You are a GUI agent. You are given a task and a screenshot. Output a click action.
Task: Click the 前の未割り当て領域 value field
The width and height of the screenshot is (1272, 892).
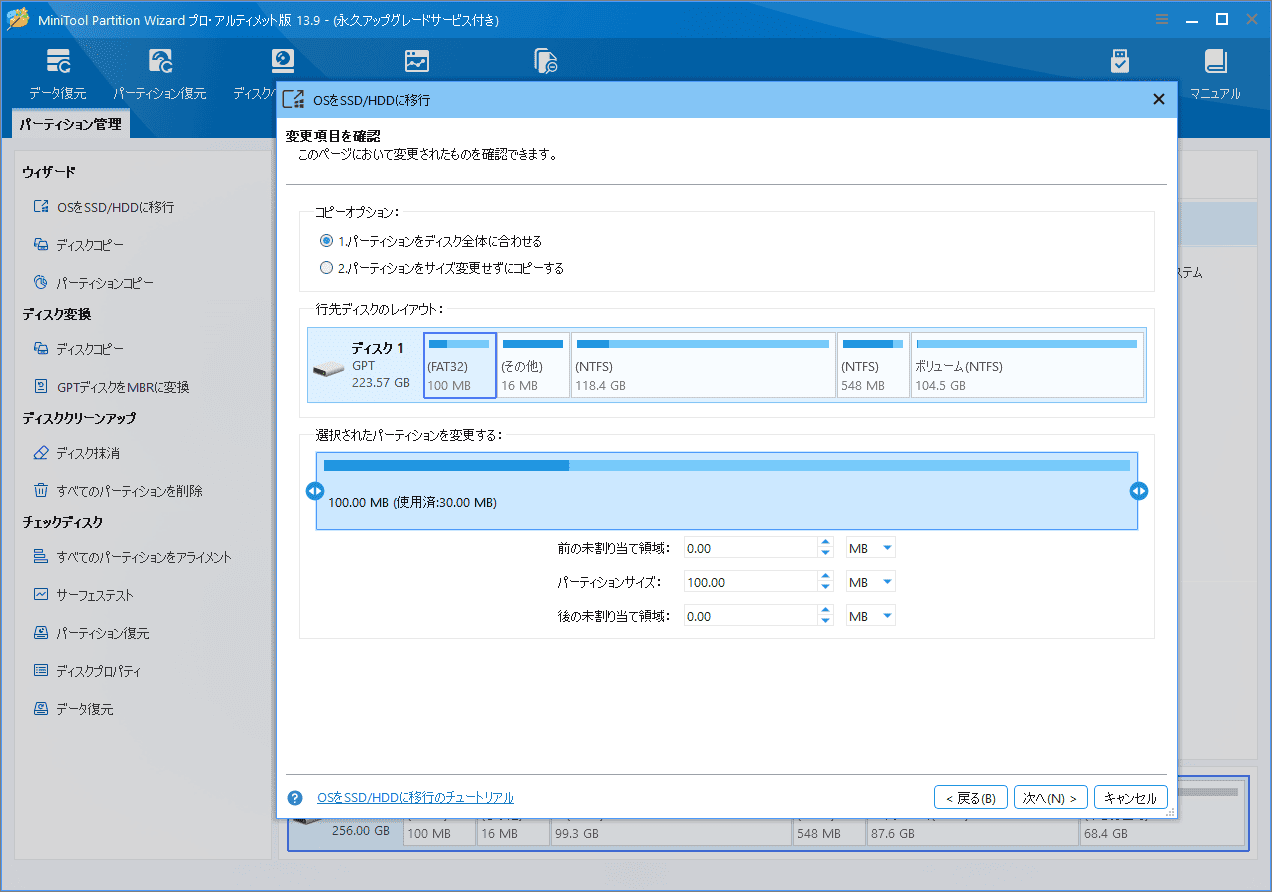tap(751, 548)
